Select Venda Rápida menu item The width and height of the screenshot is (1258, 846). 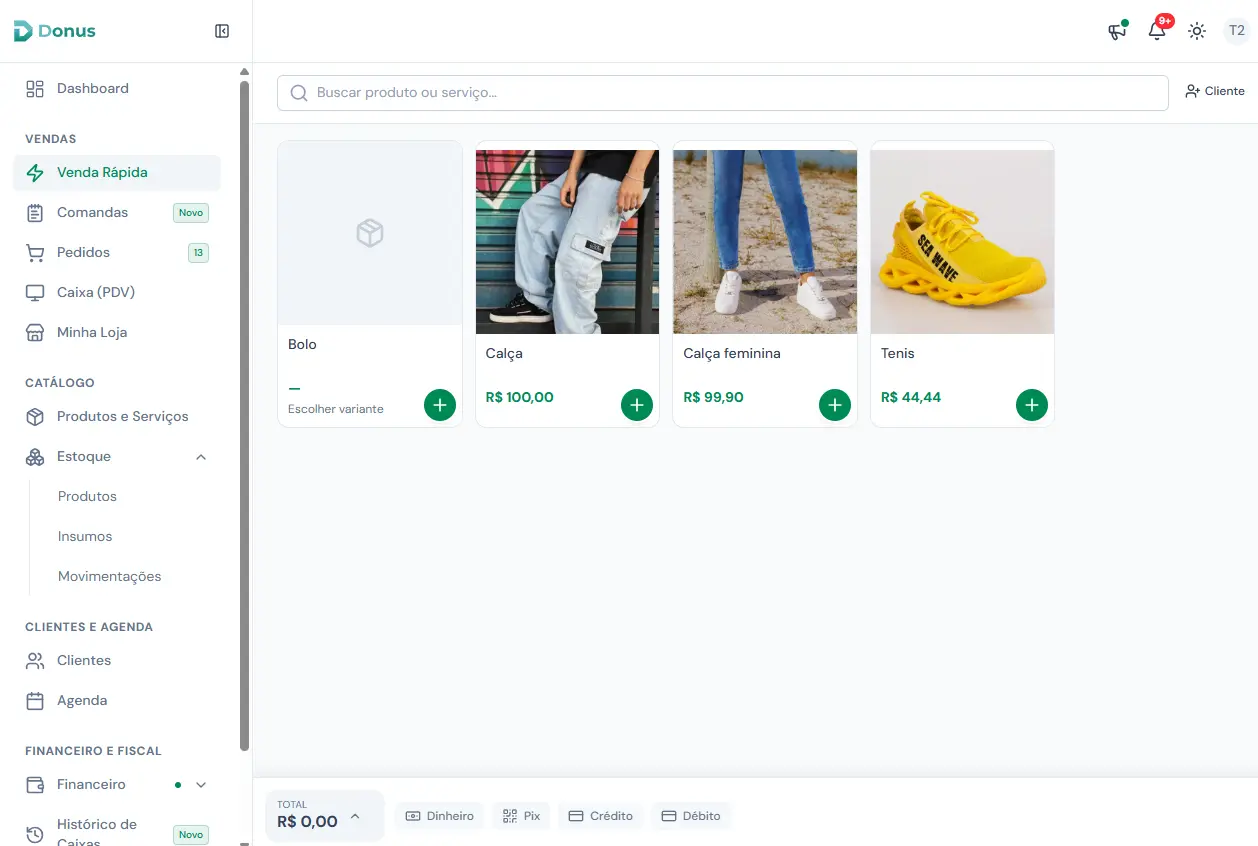[117, 173]
